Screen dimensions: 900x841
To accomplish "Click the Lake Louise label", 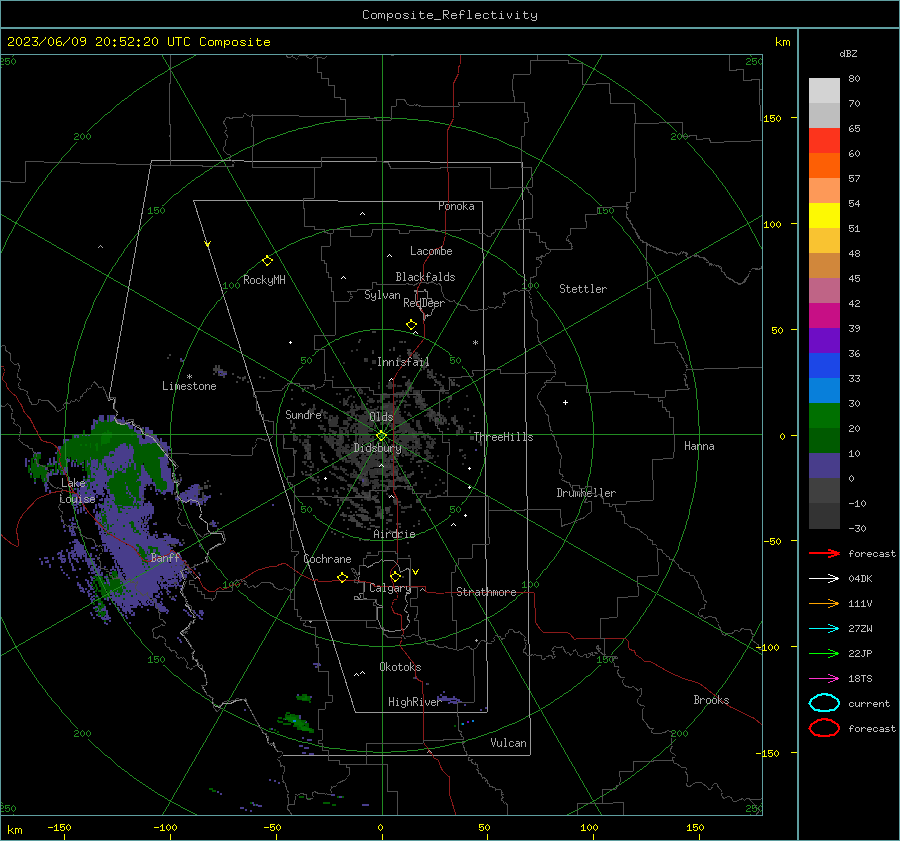I will coord(77,491).
